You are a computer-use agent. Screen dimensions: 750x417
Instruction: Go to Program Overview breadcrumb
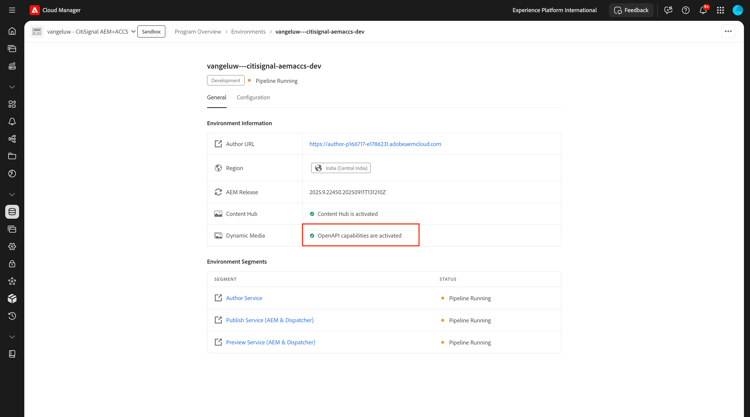point(198,32)
